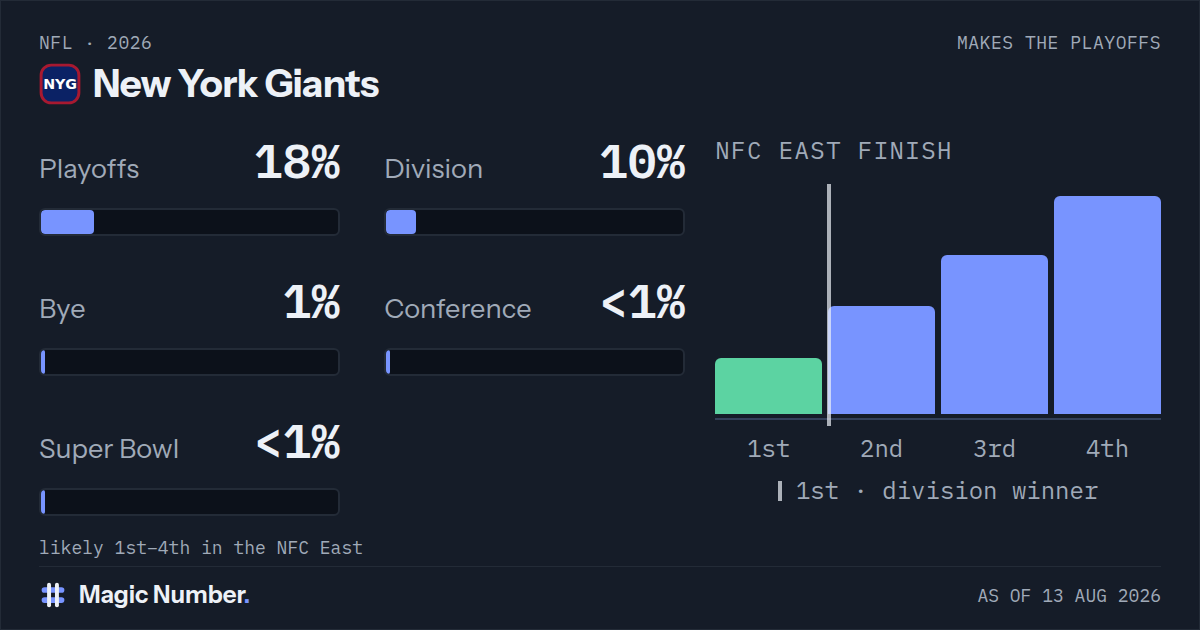
Task: Click the 4th axis label
Action: click(1107, 449)
